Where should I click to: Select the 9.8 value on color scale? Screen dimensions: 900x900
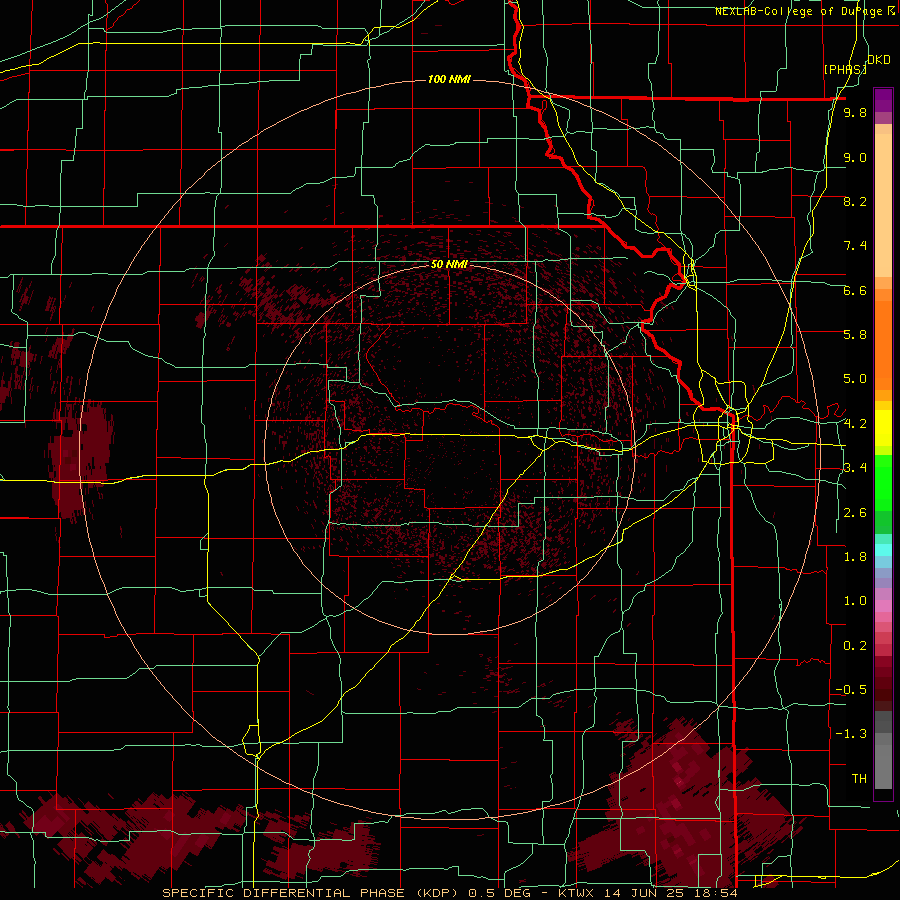(x=855, y=112)
